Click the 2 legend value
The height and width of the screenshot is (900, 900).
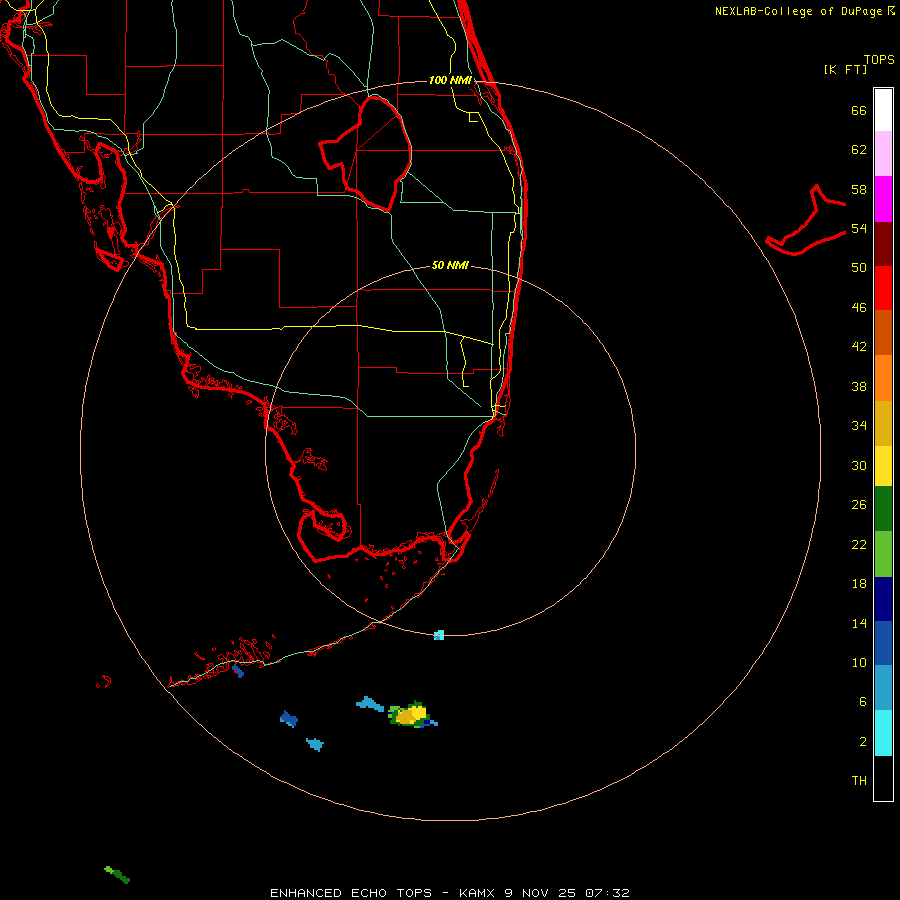tap(863, 742)
